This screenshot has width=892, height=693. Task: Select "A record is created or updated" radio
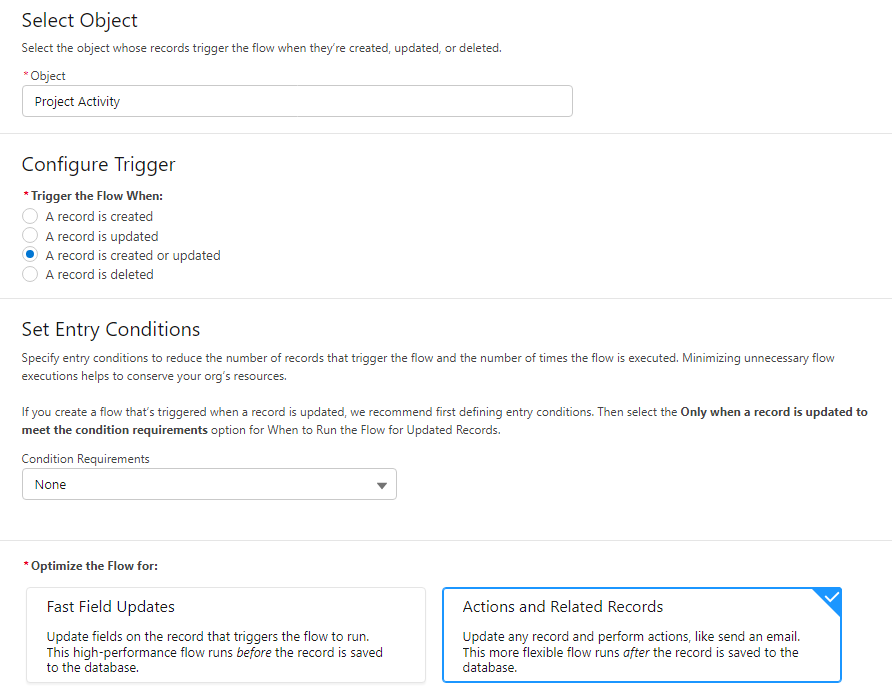click(x=30, y=255)
